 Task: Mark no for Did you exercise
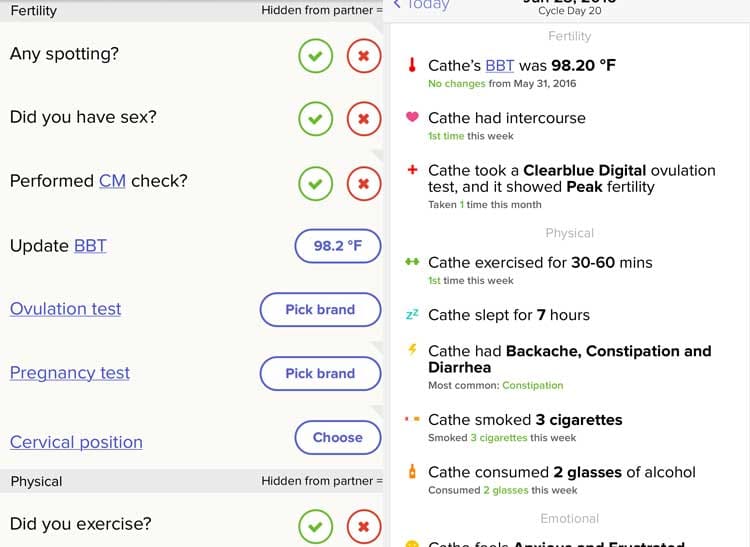[363, 526]
